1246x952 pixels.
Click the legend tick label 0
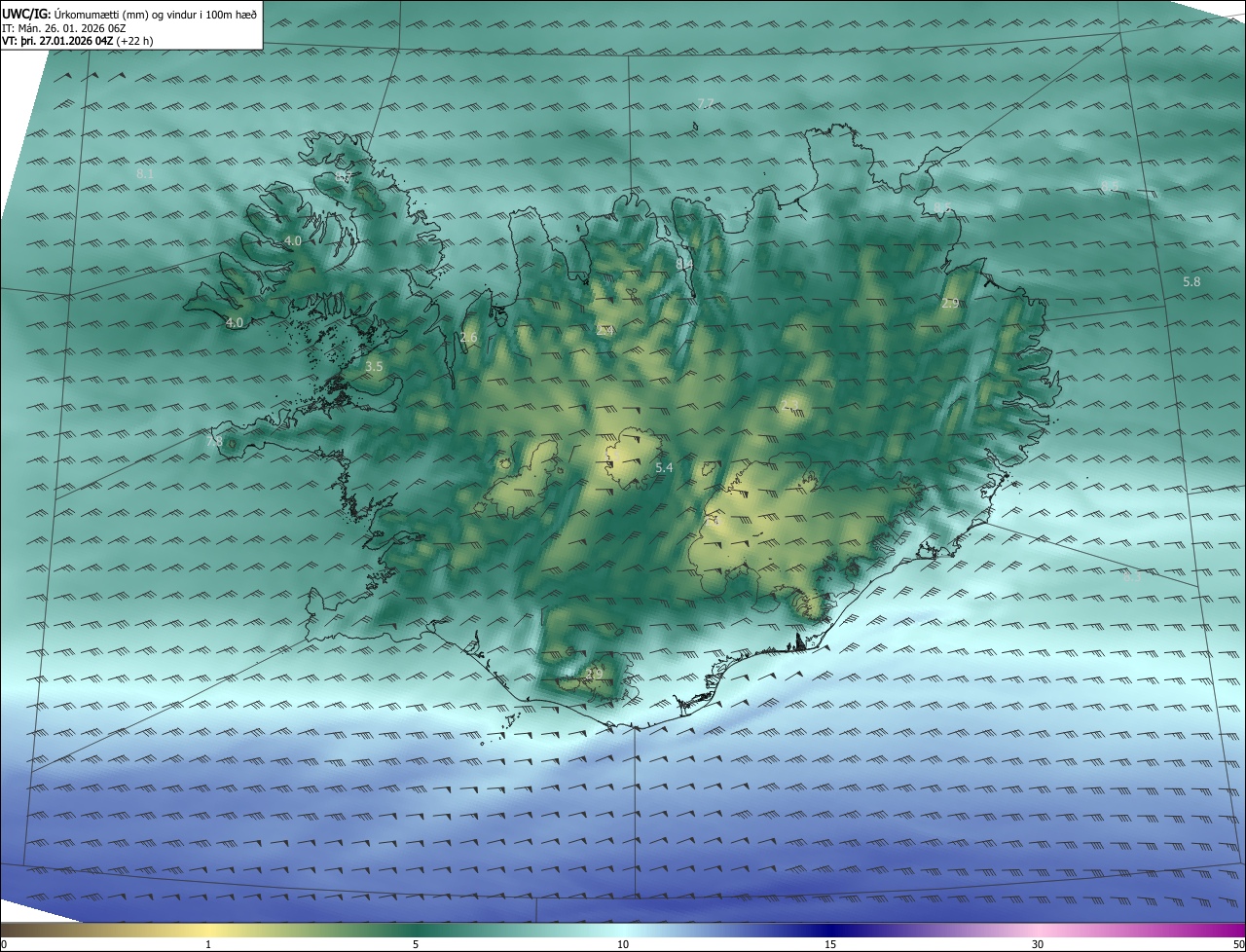click(x=4, y=944)
